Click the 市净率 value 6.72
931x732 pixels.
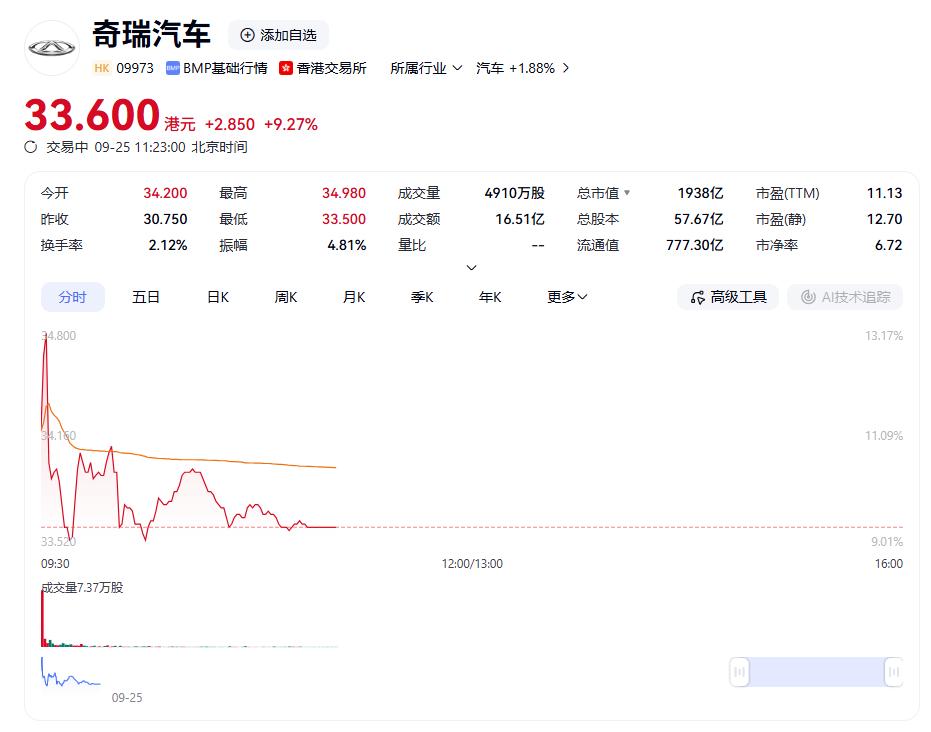tap(888, 245)
